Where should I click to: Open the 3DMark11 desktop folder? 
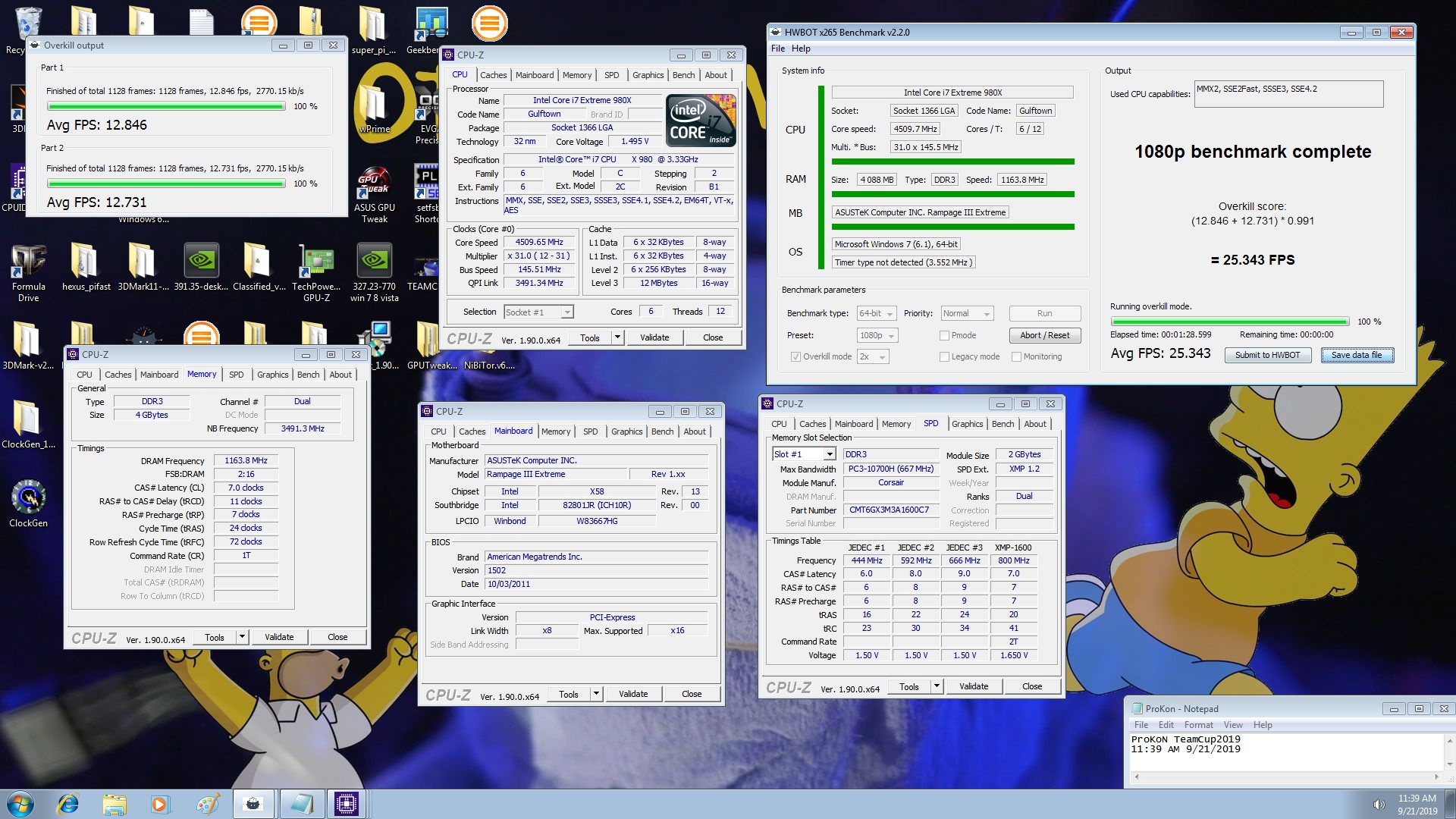(143, 267)
